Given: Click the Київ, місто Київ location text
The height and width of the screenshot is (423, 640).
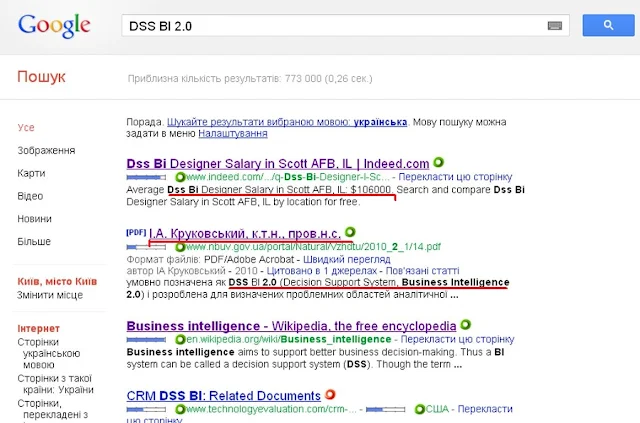Looking at the screenshot, I should coord(57,282).
